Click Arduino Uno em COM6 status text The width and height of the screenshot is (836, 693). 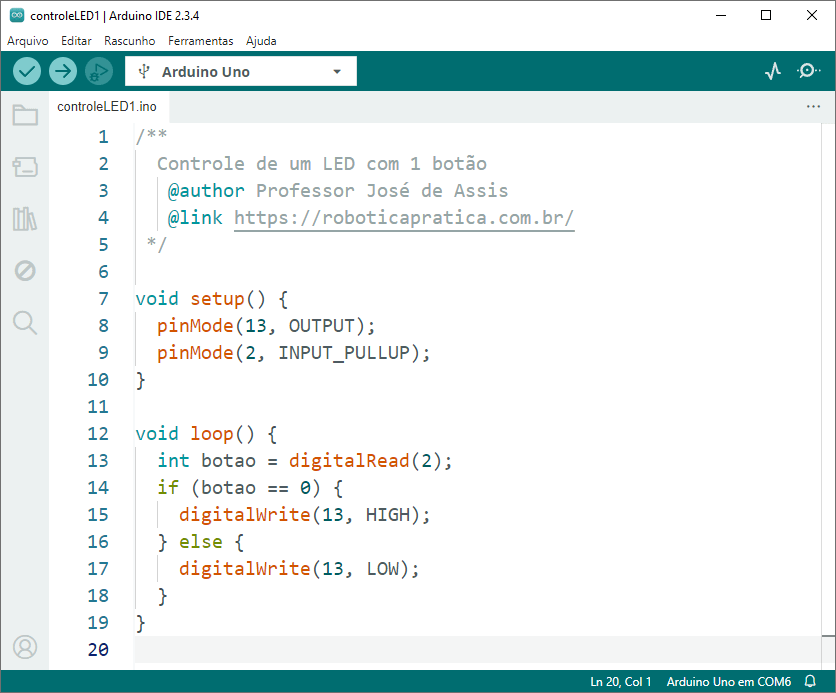click(729, 681)
